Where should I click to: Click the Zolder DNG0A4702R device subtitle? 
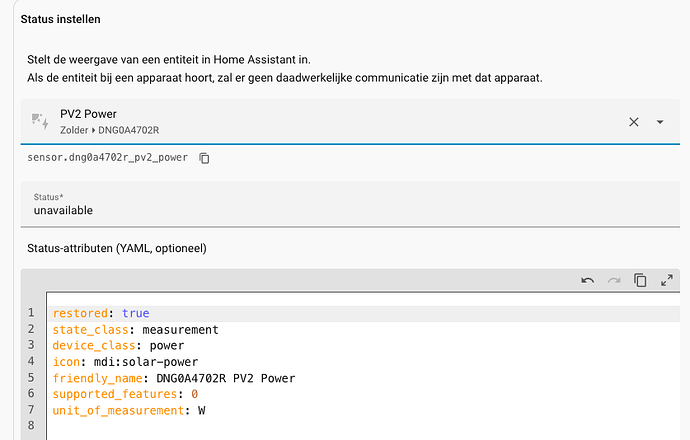tap(110, 130)
